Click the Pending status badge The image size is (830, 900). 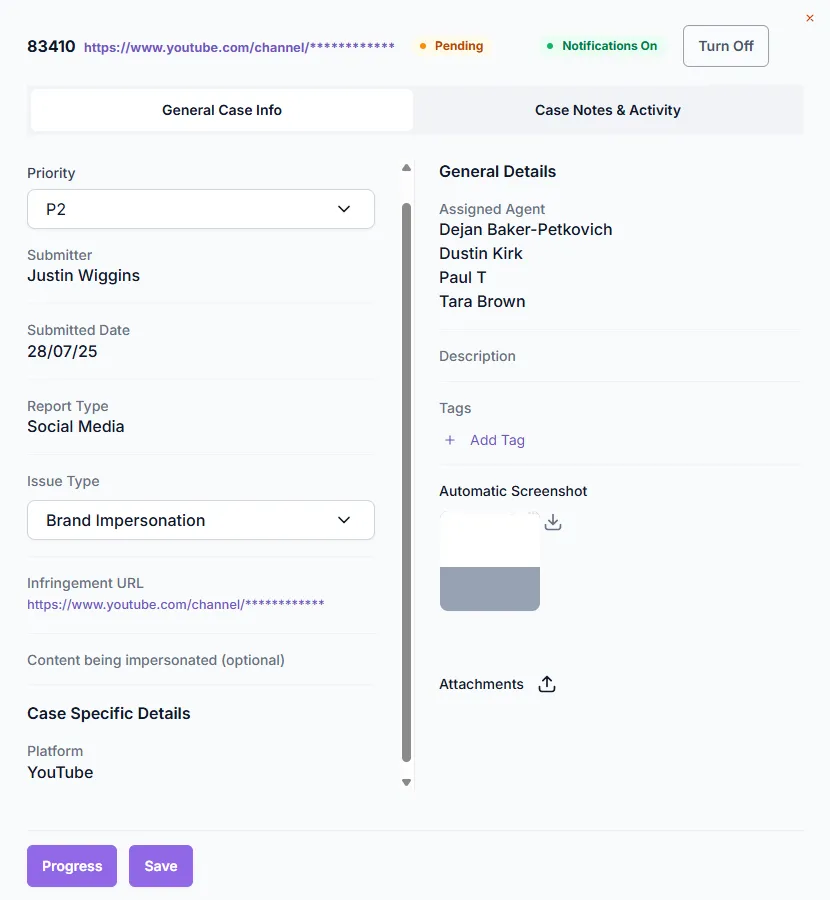pyautogui.click(x=451, y=46)
